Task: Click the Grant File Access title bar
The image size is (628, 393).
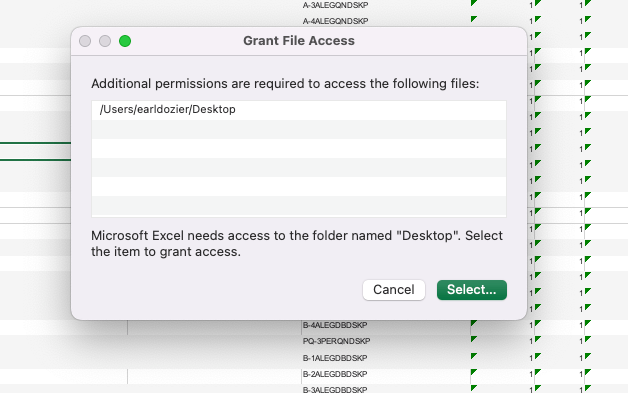Action: [299, 41]
